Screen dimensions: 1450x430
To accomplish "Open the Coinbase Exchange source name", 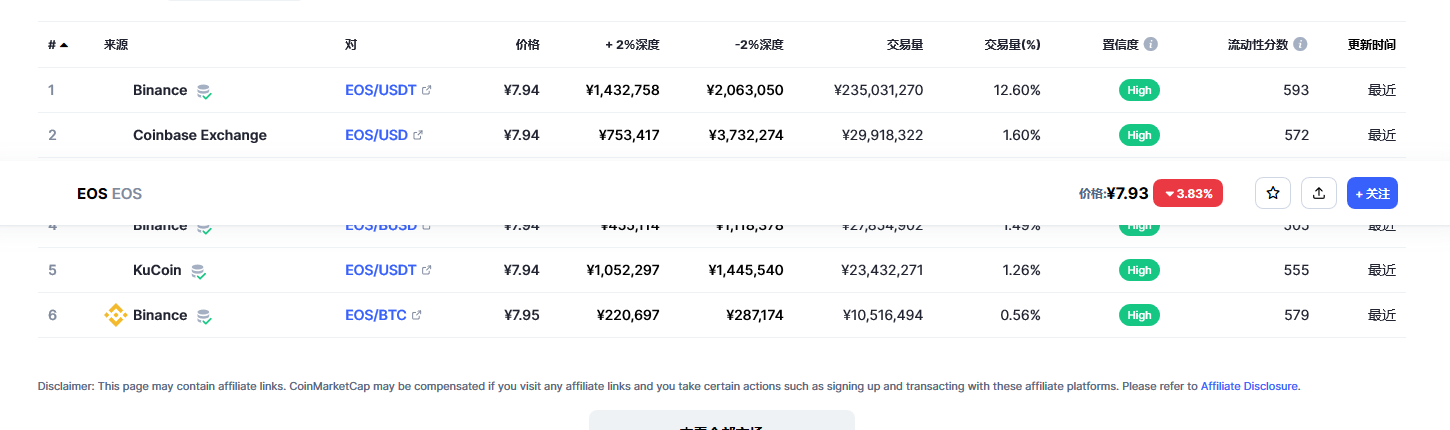I will pos(200,135).
